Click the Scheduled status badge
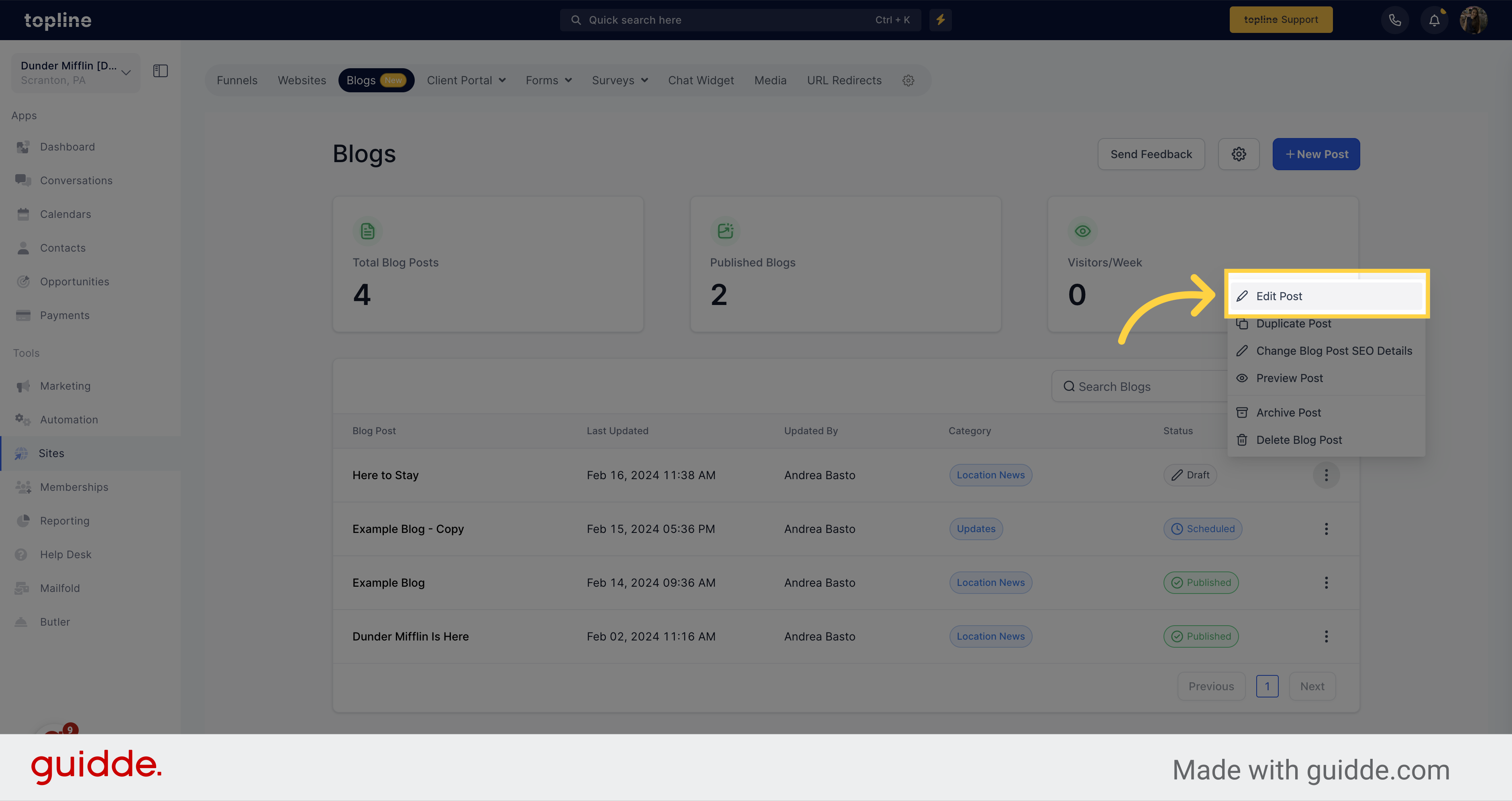The width and height of the screenshot is (1512, 801). [x=1203, y=529]
